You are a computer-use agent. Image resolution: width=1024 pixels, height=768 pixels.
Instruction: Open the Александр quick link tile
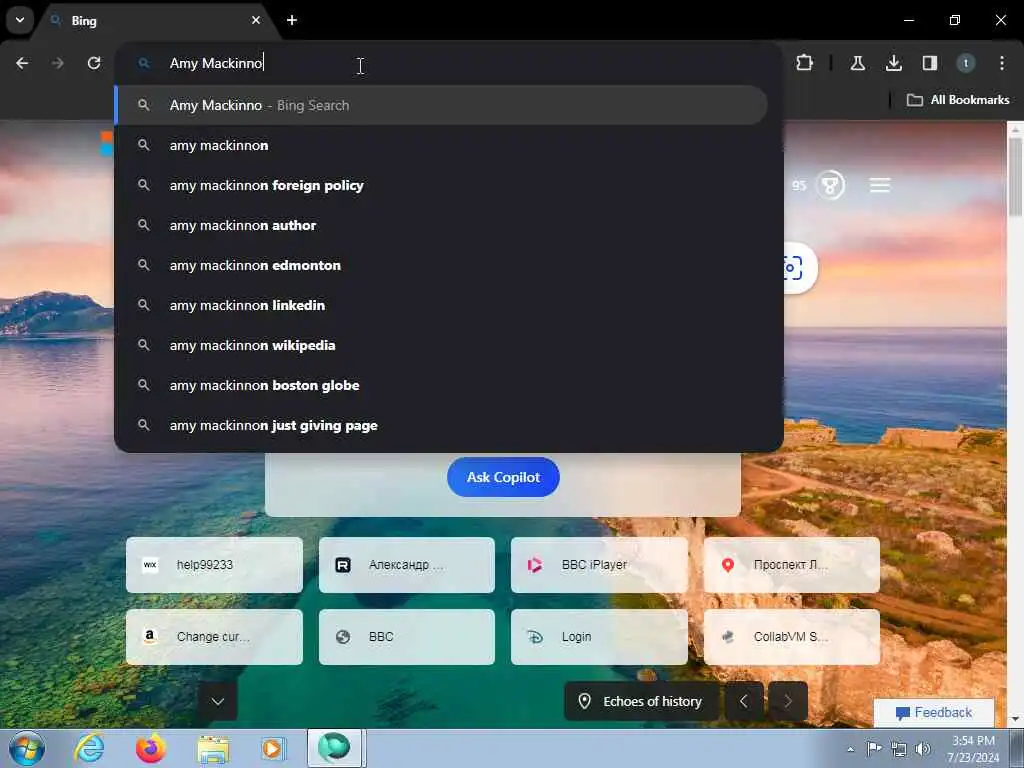tap(407, 565)
